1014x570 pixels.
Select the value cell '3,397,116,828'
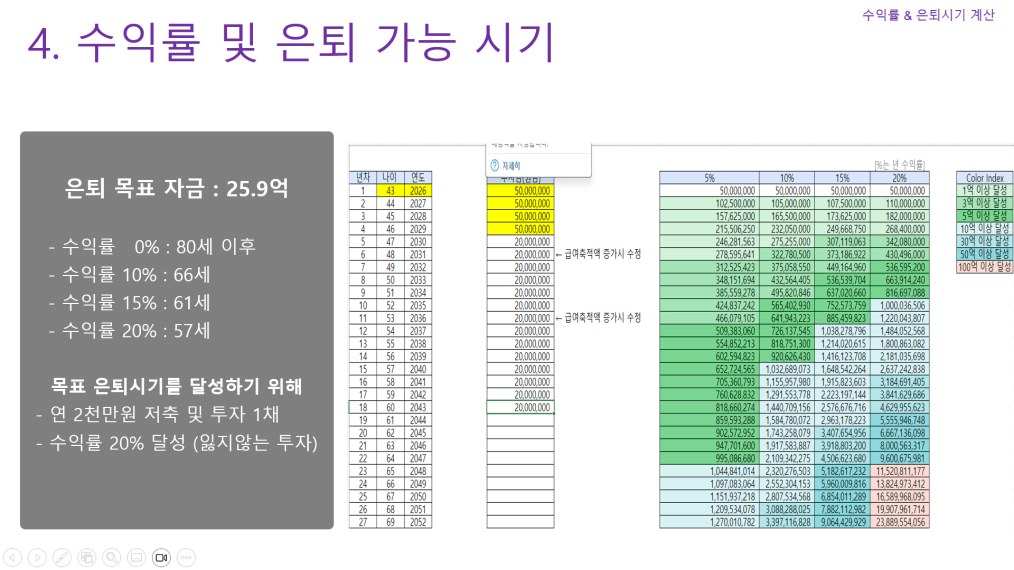[x=787, y=522]
